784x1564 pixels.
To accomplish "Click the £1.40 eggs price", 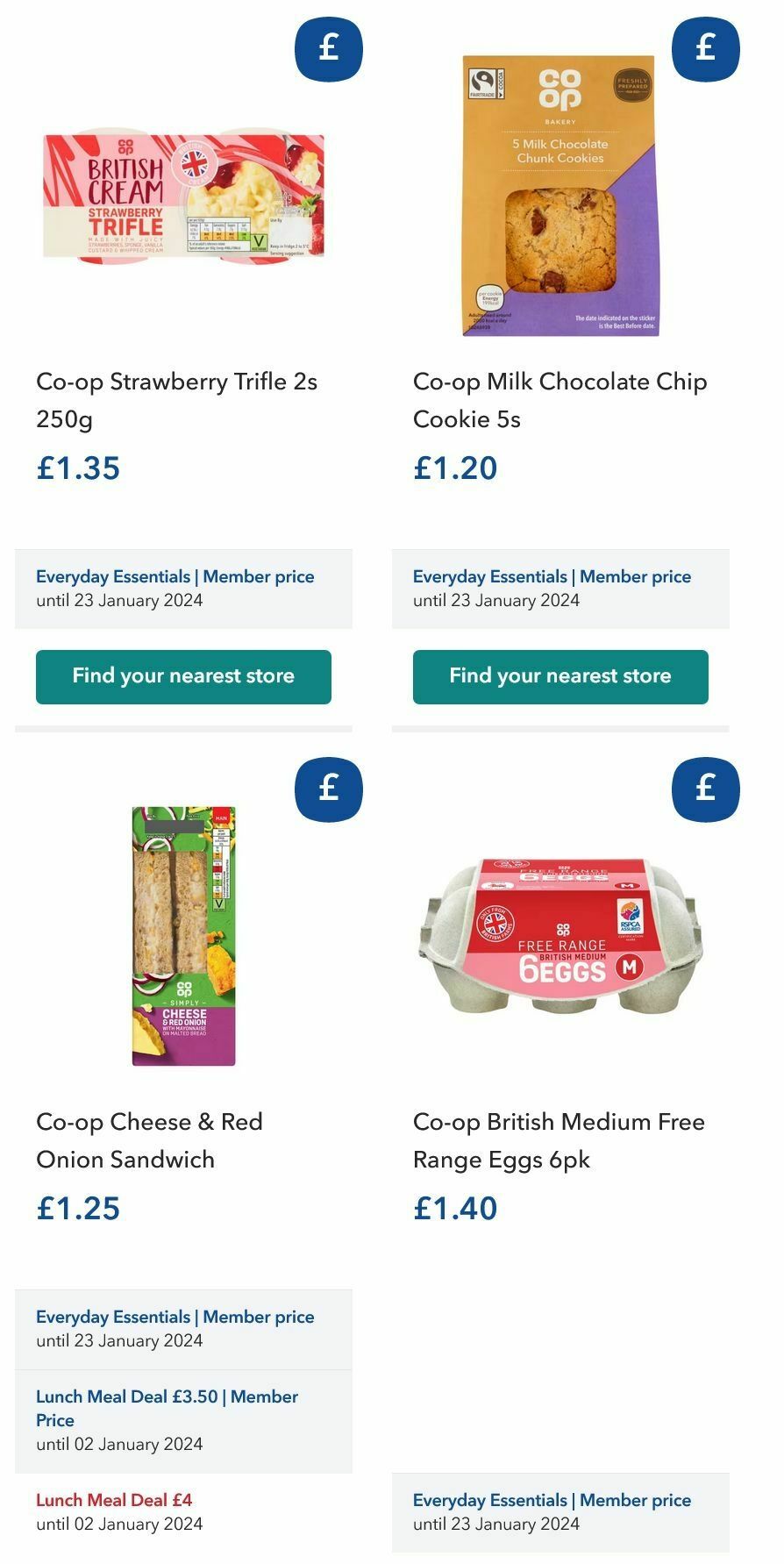I will tap(454, 1208).
